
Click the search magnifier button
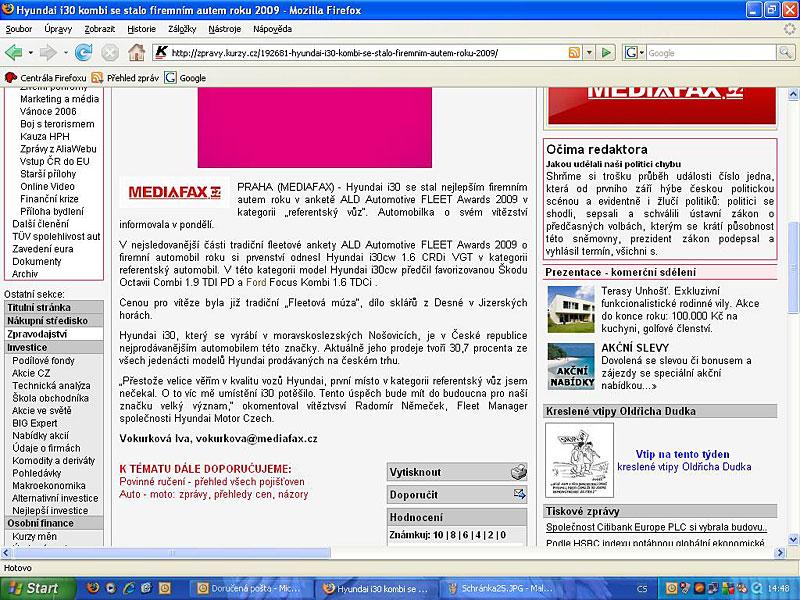[x=785, y=53]
